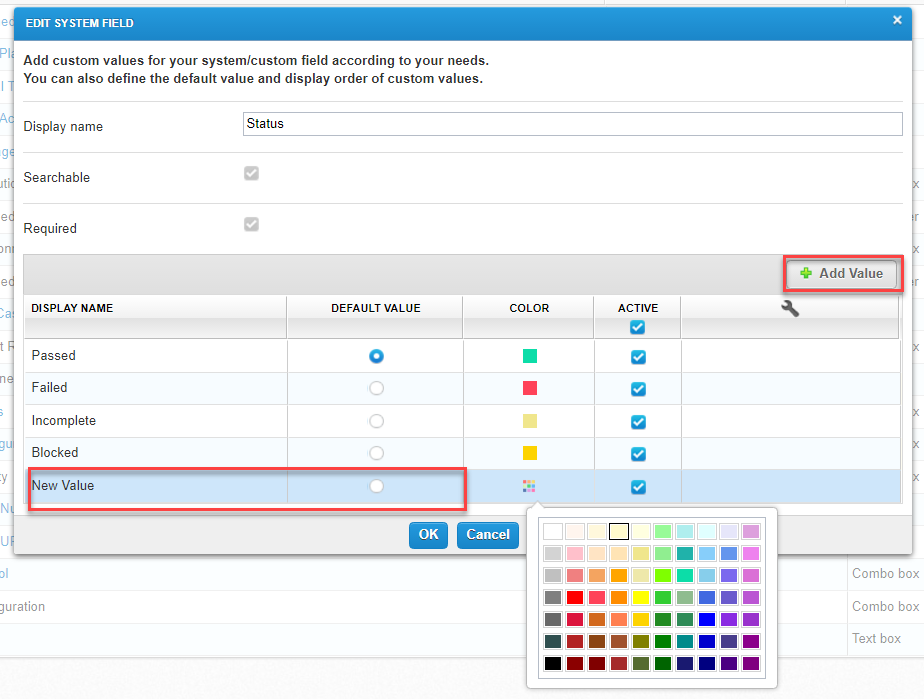Choose Blocked as default value radio

(x=376, y=453)
